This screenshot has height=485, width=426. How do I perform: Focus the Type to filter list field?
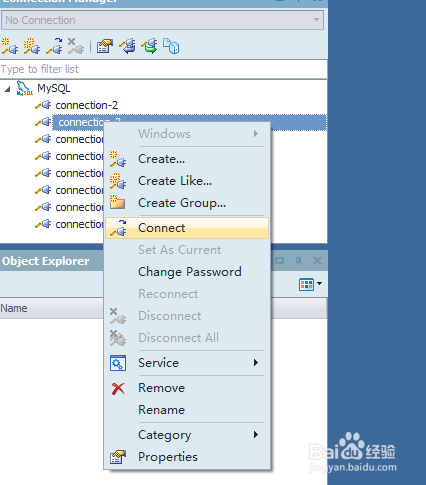[x=163, y=69]
